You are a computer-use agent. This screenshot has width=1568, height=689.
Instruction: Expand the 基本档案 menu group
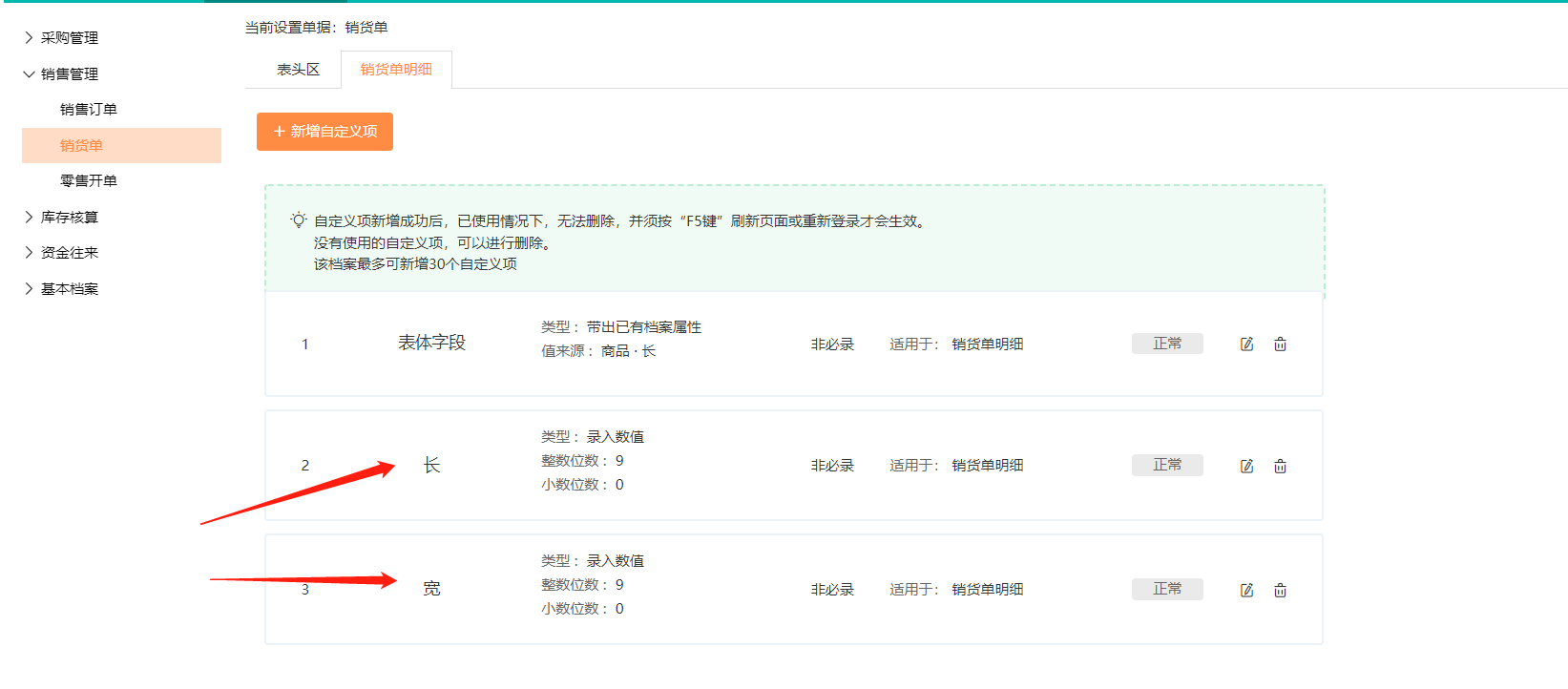[69, 289]
